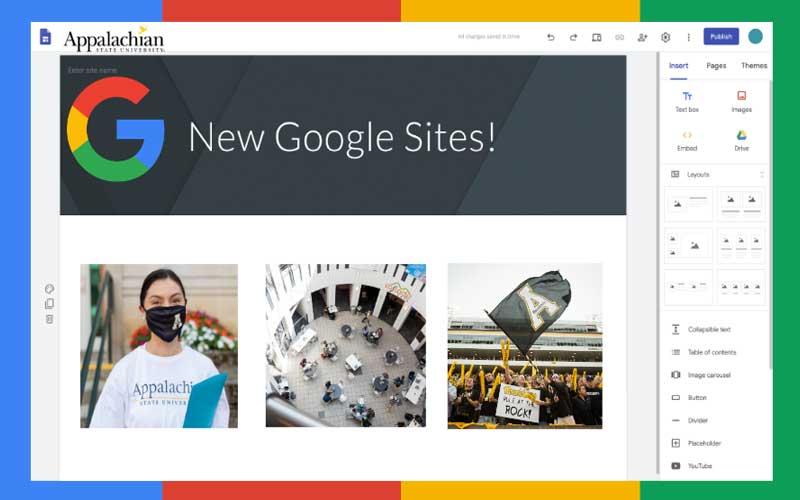
Task: Insert from Drive
Action: click(x=741, y=140)
